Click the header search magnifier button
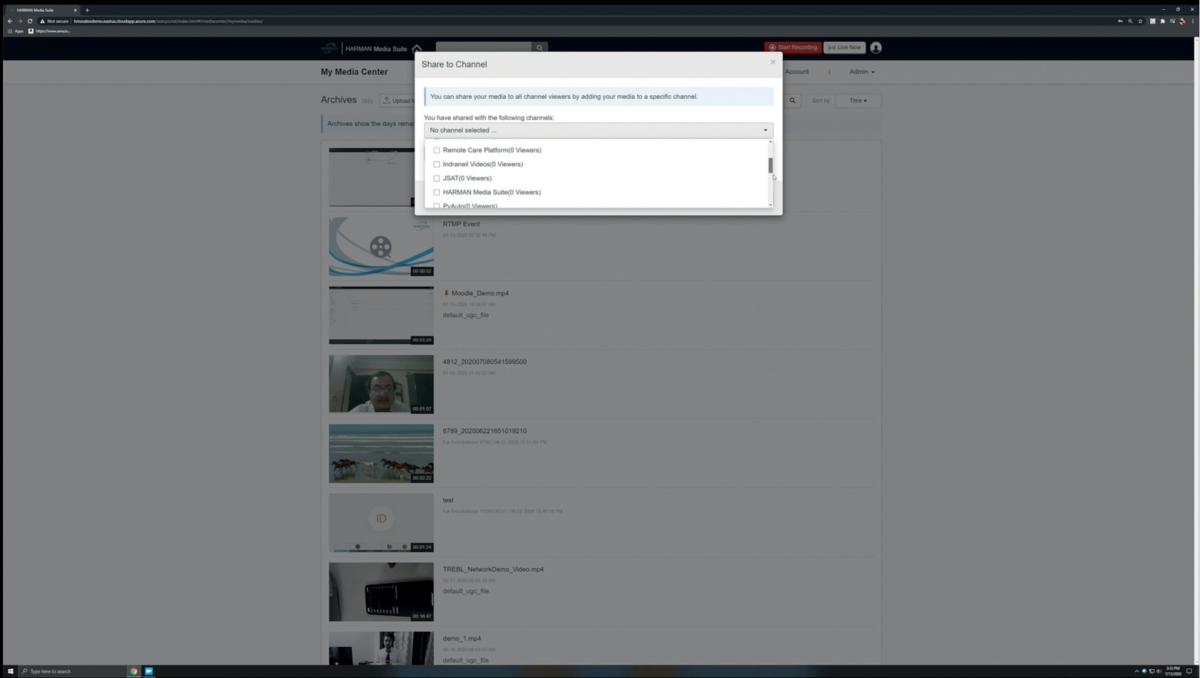Image resolution: width=1200 pixels, height=678 pixels. 540,47
